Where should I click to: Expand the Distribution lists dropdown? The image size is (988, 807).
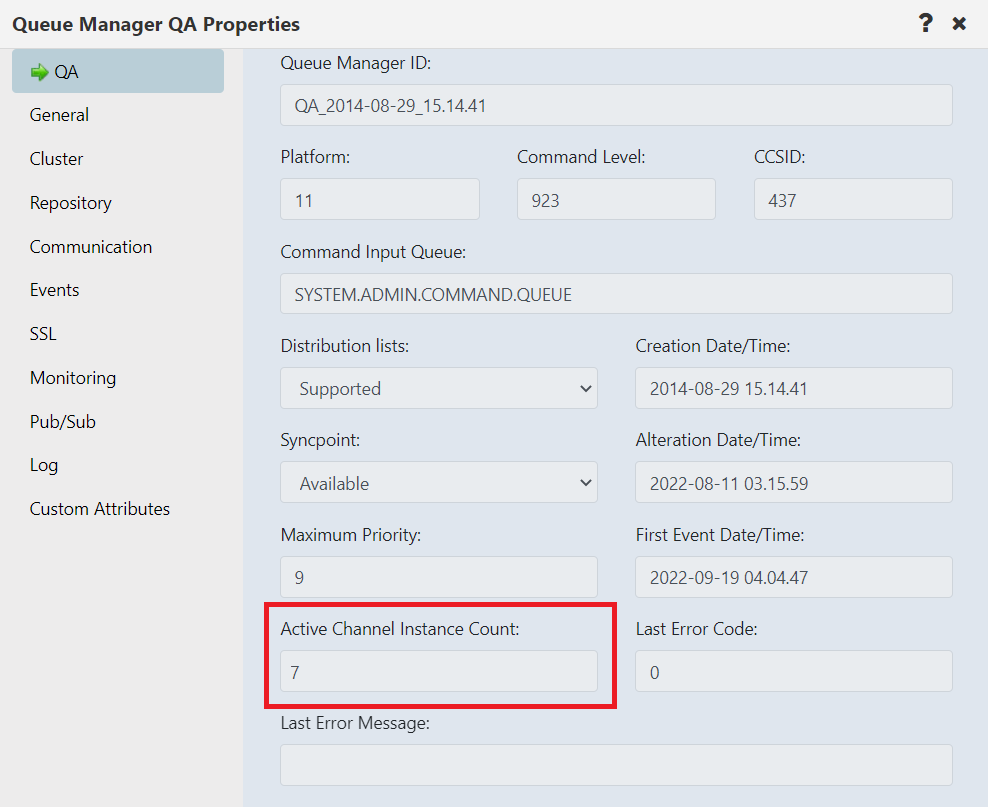(439, 388)
